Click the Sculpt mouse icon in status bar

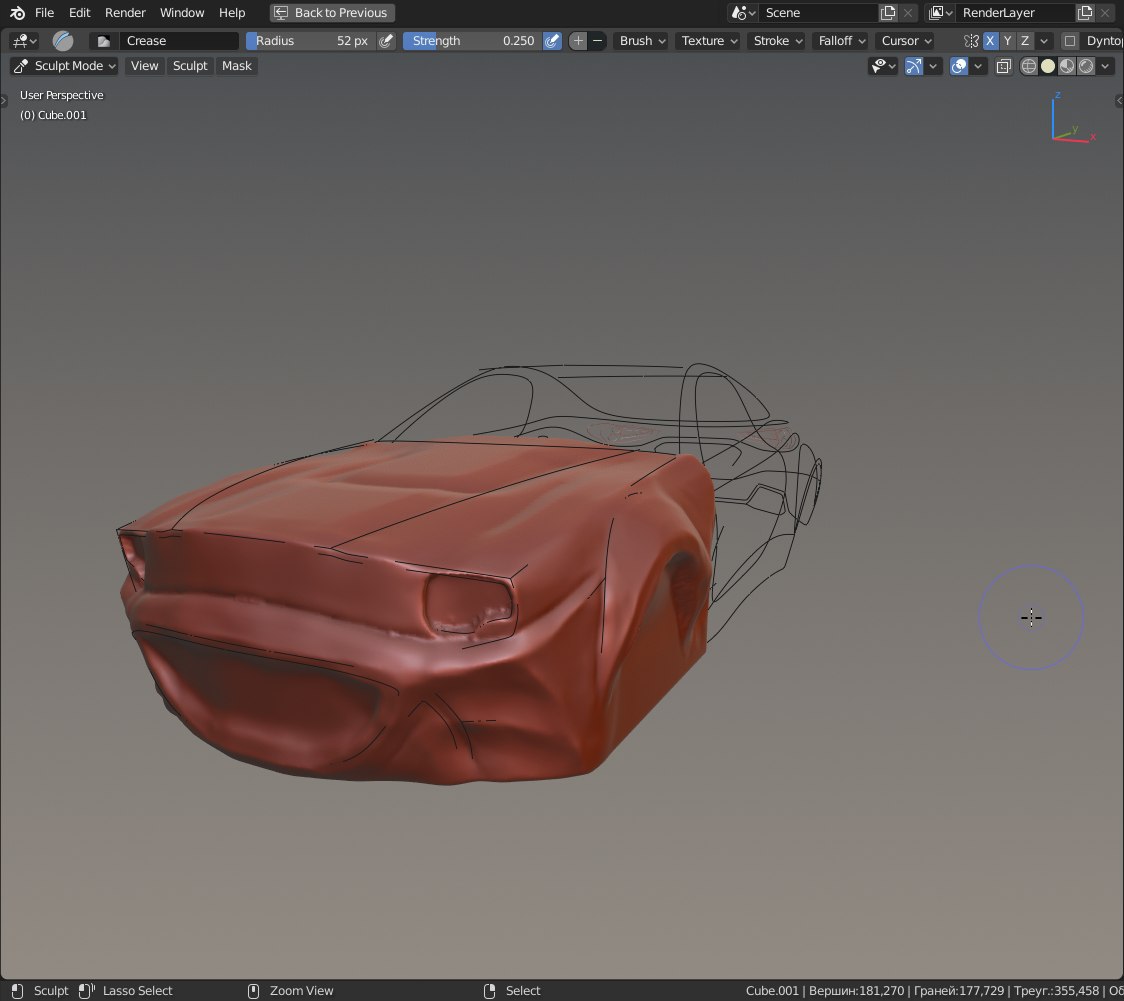coord(18,991)
